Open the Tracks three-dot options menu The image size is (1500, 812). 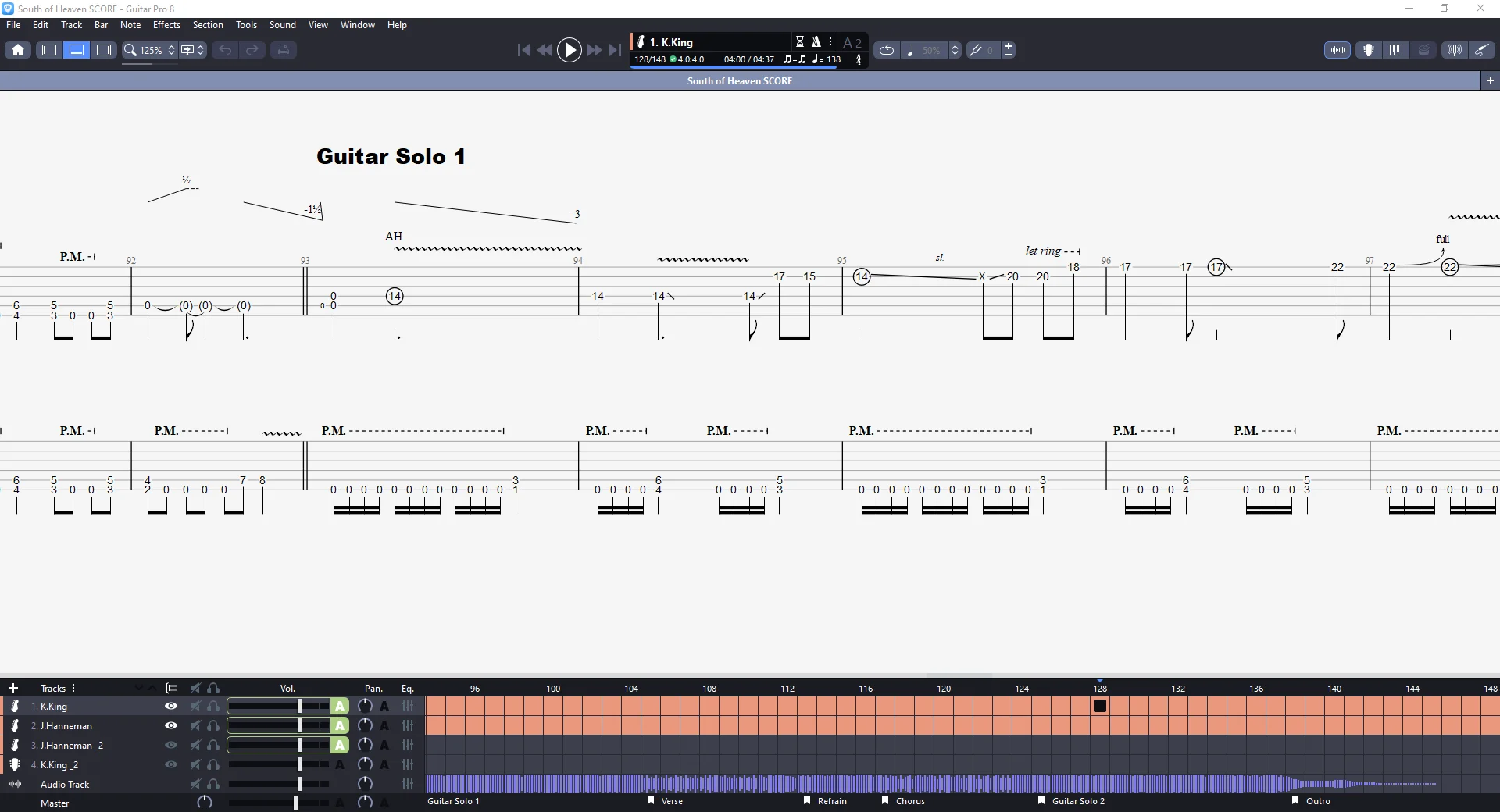point(73,688)
